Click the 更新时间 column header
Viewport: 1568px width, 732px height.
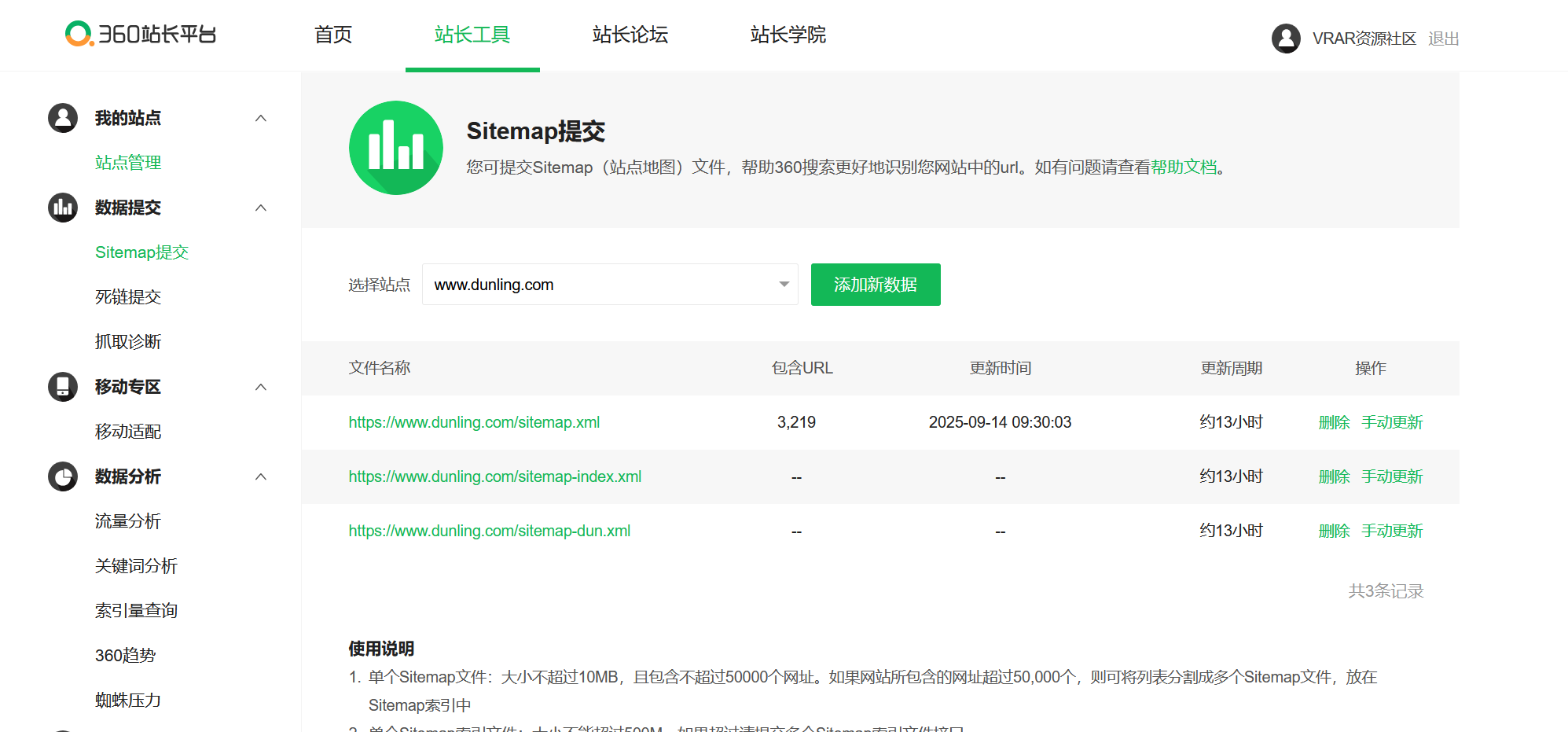pos(1000,368)
